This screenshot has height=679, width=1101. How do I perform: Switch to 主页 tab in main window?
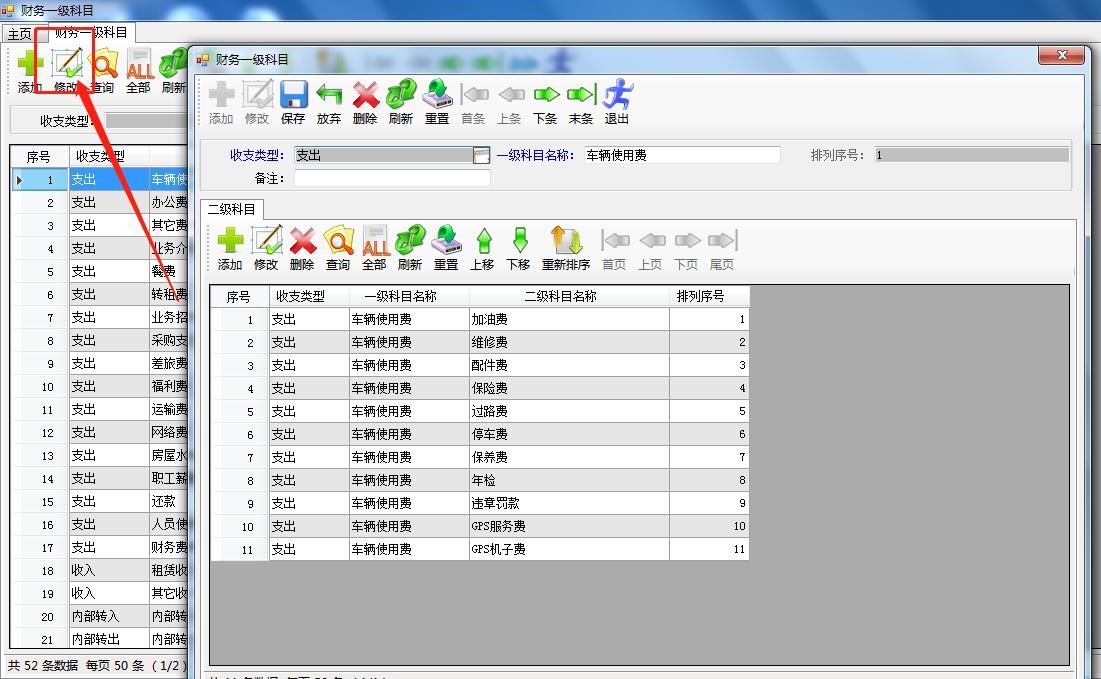(x=20, y=33)
